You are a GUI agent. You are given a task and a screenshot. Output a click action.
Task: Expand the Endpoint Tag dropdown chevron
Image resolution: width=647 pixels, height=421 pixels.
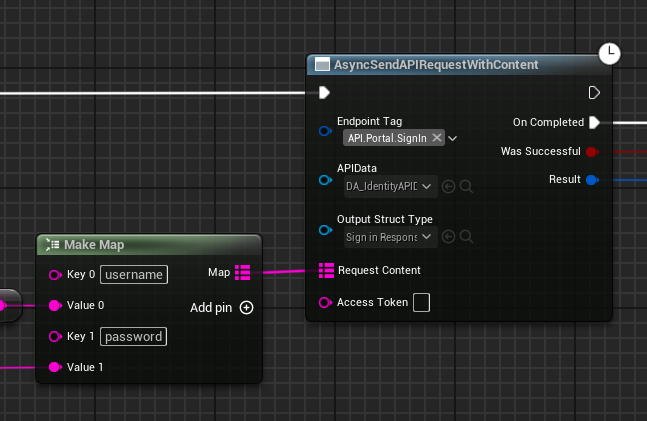point(452,138)
